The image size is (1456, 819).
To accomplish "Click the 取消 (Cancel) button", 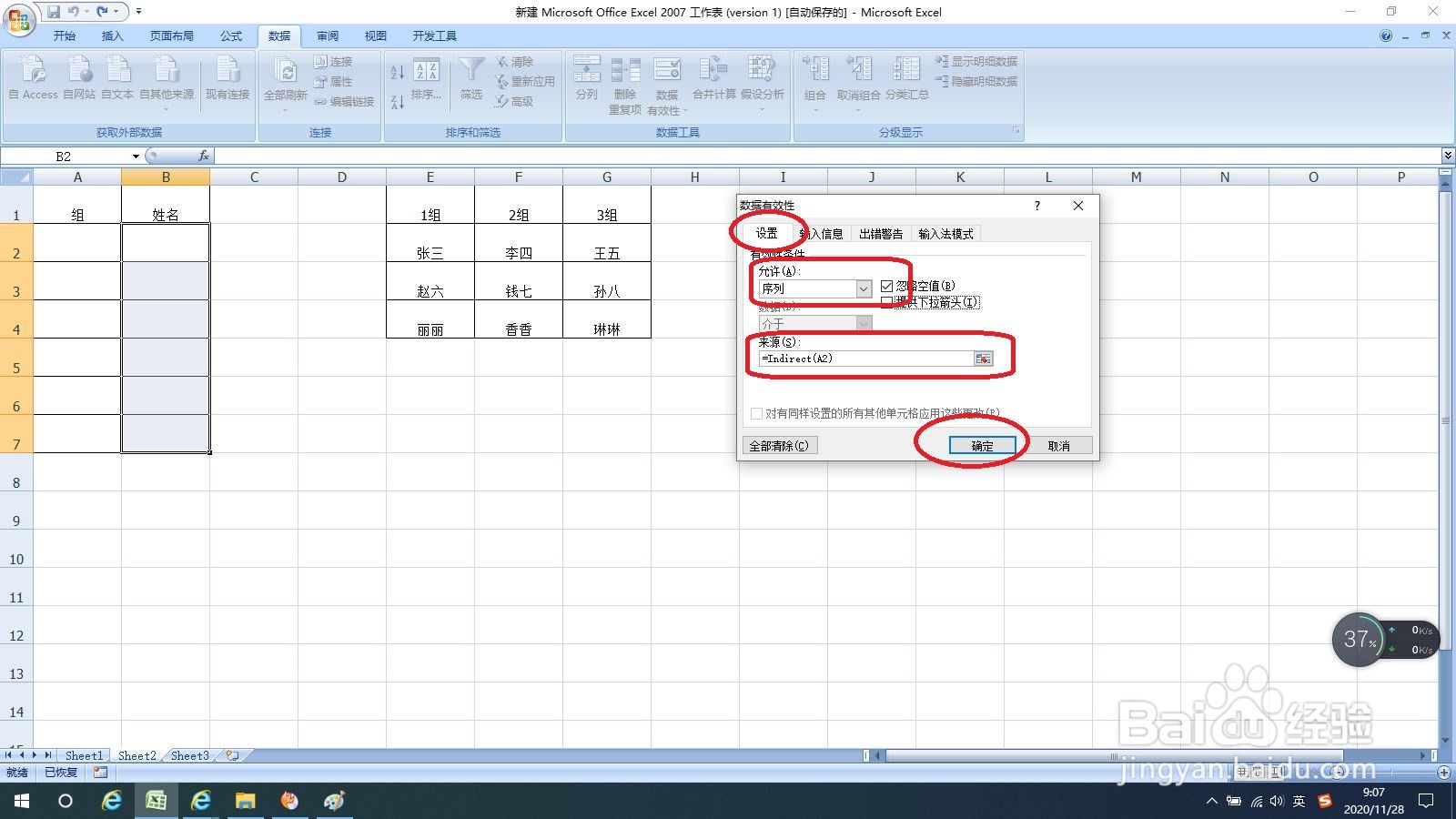I will click(x=1058, y=446).
